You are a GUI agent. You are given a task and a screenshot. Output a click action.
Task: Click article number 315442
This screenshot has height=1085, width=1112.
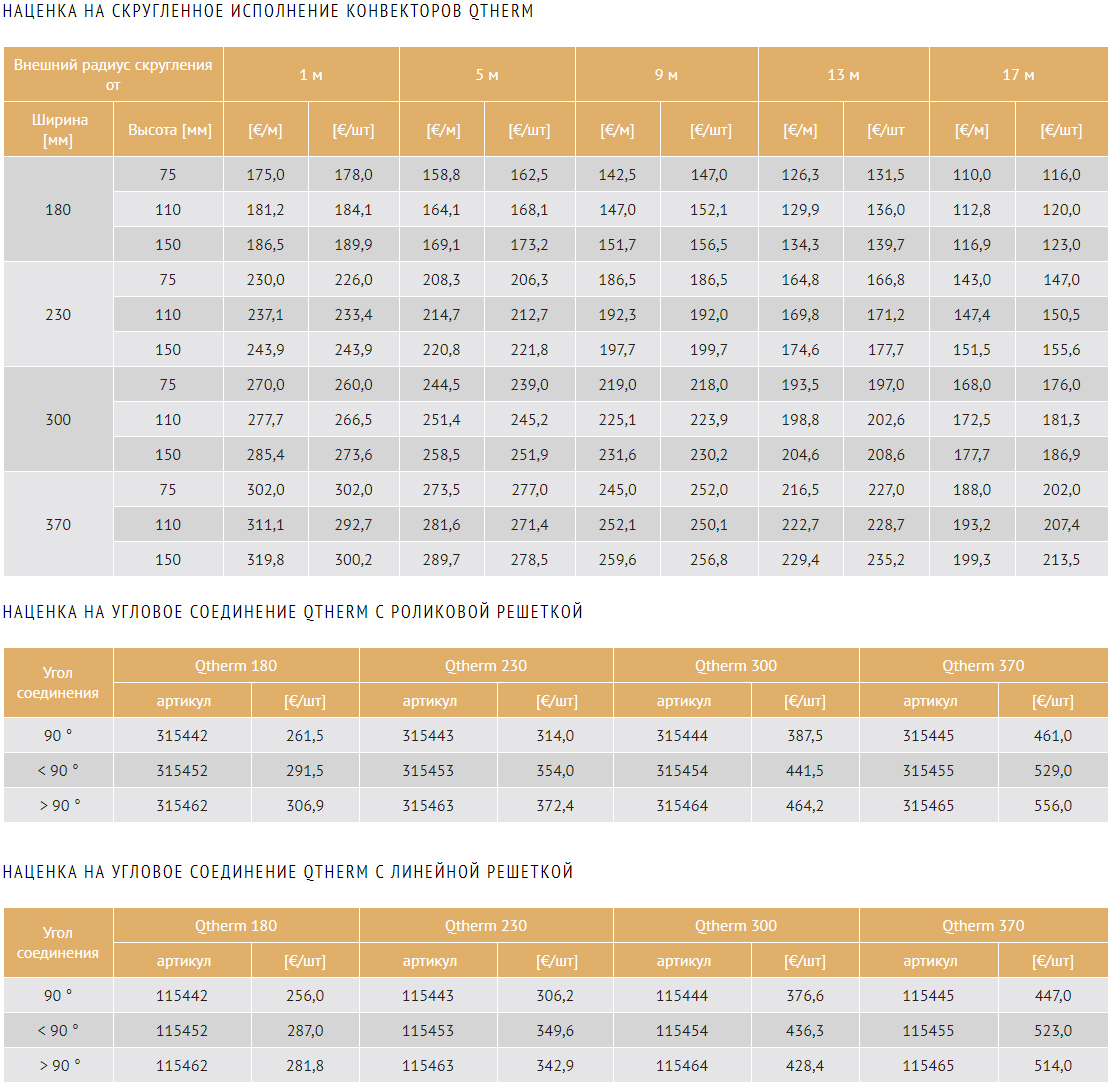[182, 735]
